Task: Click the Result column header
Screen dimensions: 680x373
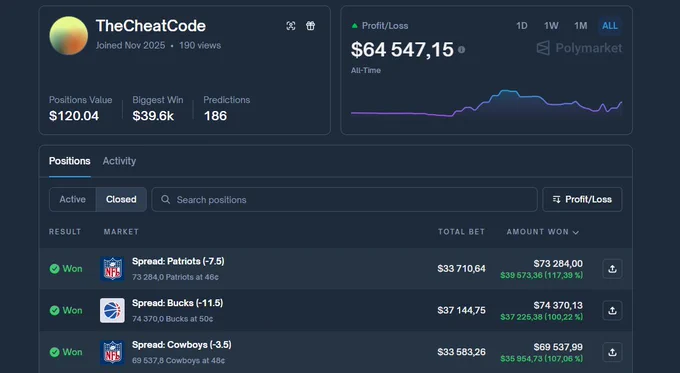Action: point(65,232)
